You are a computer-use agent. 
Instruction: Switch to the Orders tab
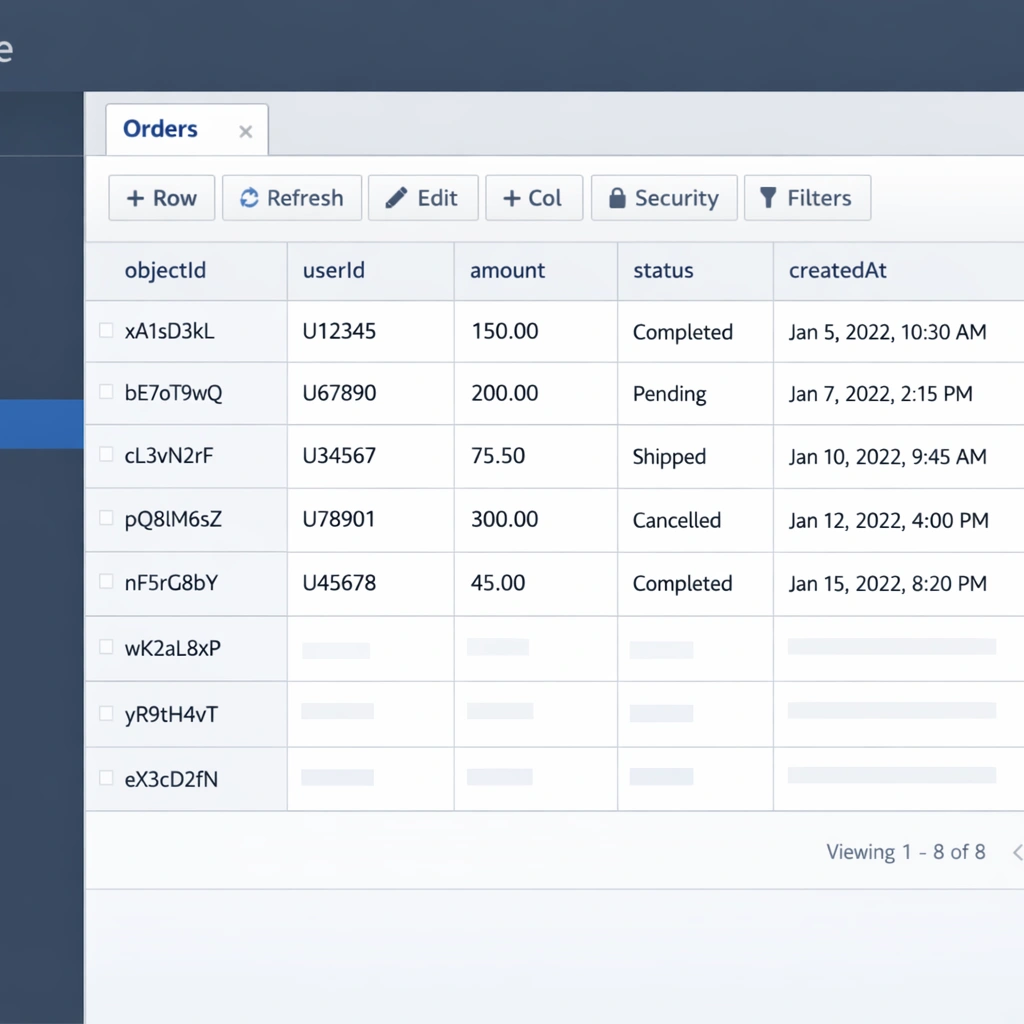pyautogui.click(x=160, y=129)
